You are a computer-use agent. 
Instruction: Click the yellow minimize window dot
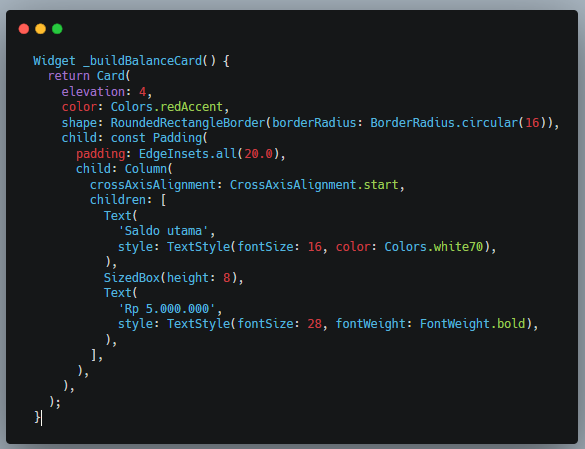41,29
